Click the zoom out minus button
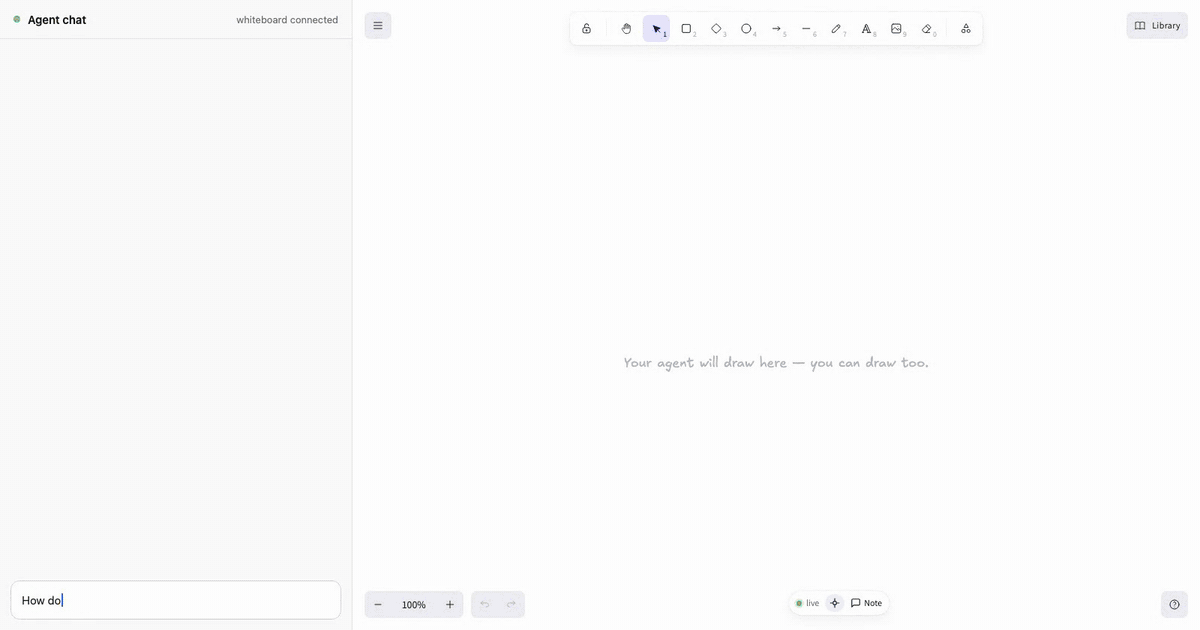The height and width of the screenshot is (630, 1200). (378, 604)
